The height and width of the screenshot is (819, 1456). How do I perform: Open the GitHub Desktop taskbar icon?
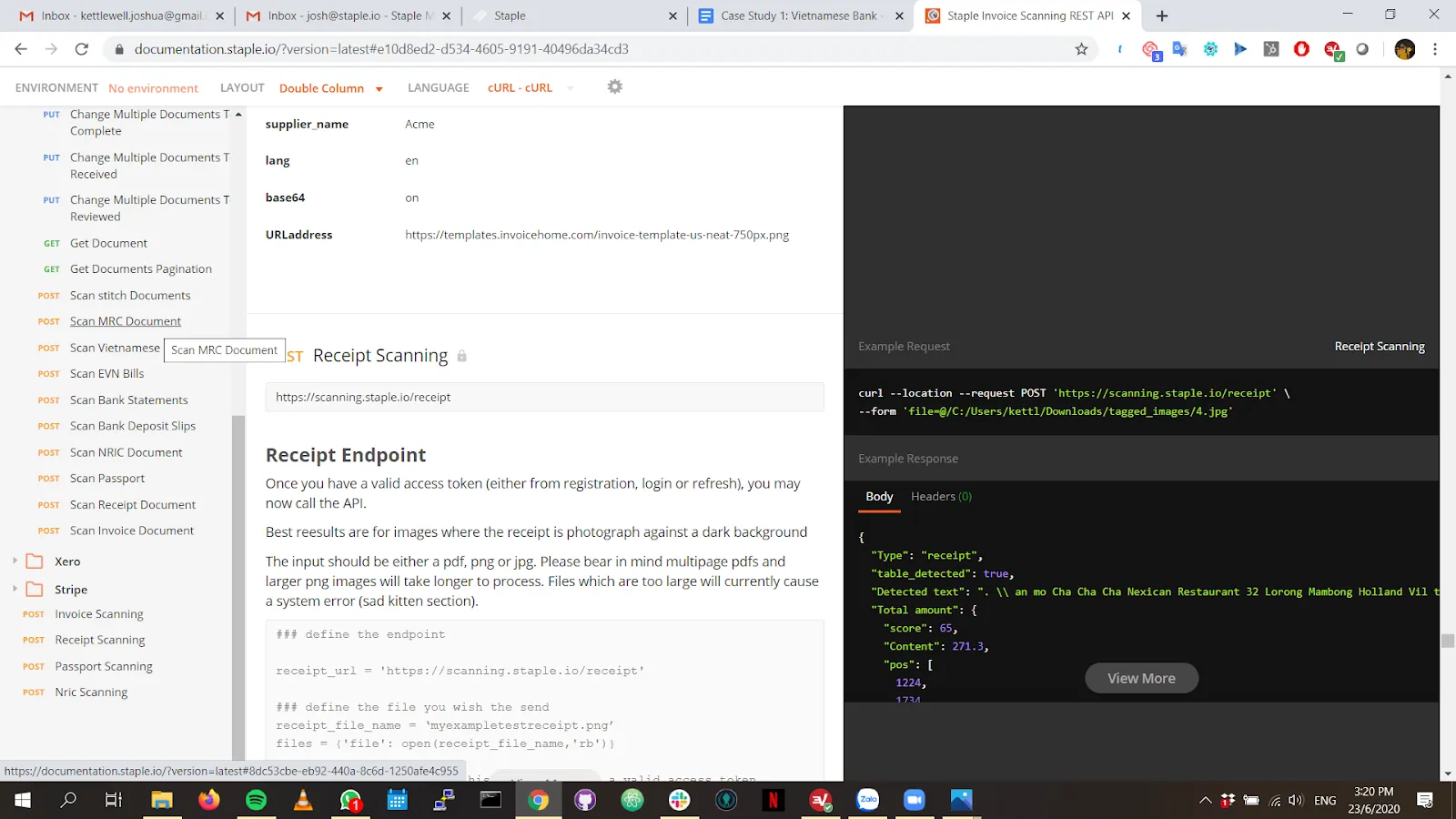[585, 800]
